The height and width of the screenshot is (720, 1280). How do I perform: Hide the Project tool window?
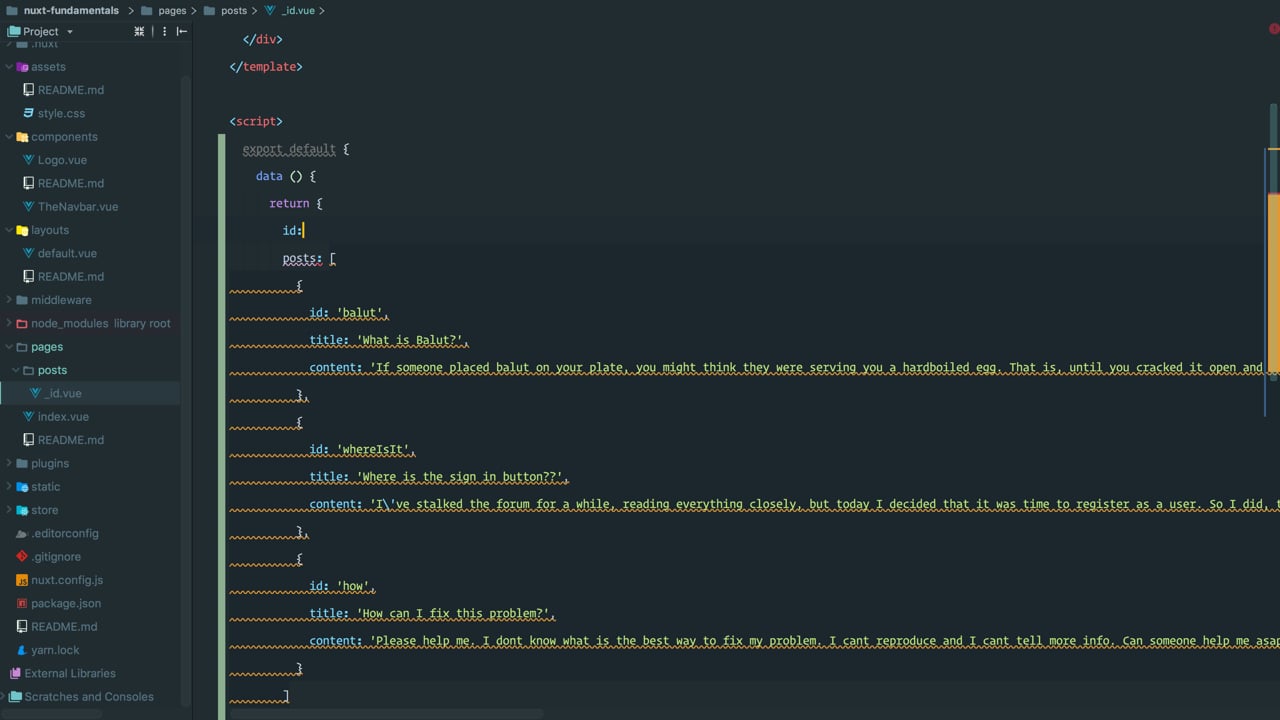click(182, 31)
